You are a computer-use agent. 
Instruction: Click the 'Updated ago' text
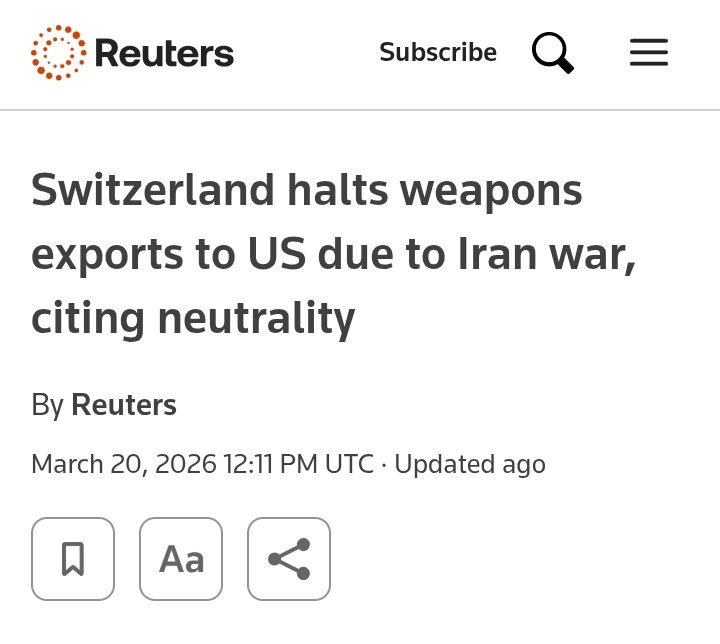pyautogui.click(x=470, y=464)
